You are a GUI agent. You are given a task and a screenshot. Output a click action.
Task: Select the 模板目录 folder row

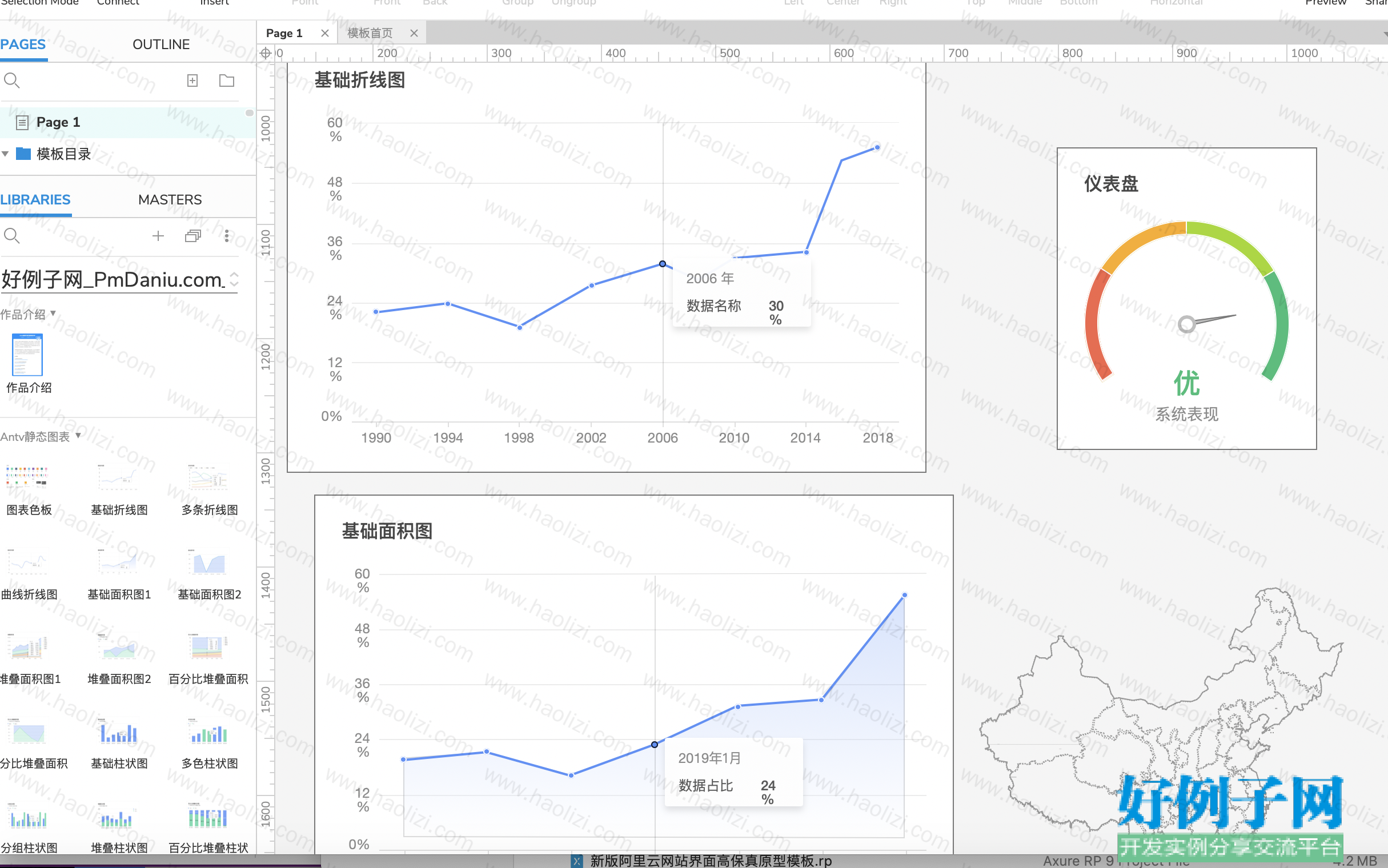tap(127, 154)
